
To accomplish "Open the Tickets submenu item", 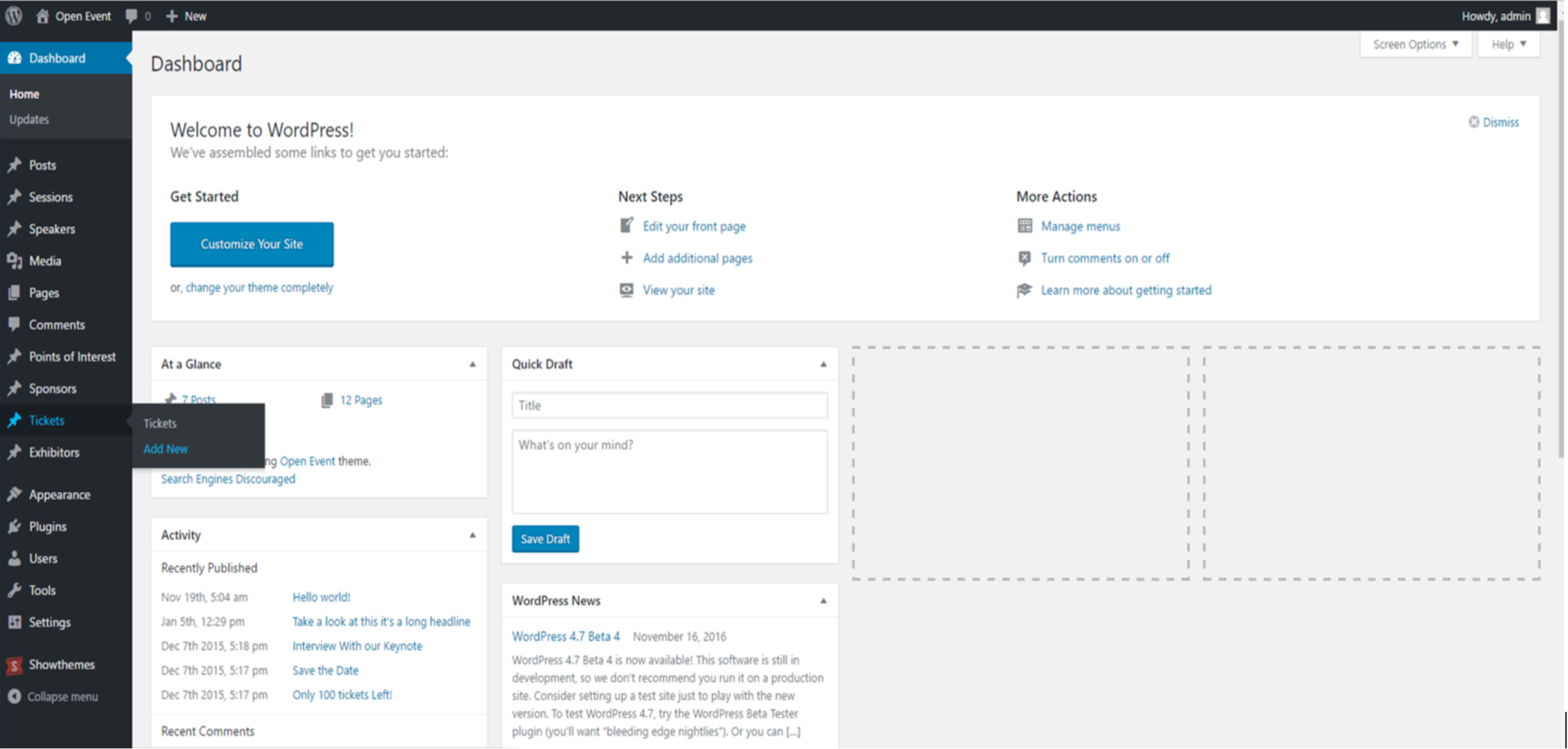I will (x=160, y=424).
